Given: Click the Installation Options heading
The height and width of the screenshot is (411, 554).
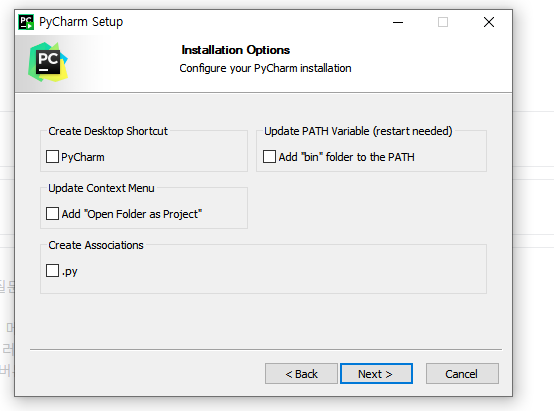Looking at the screenshot, I should coord(236,50).
